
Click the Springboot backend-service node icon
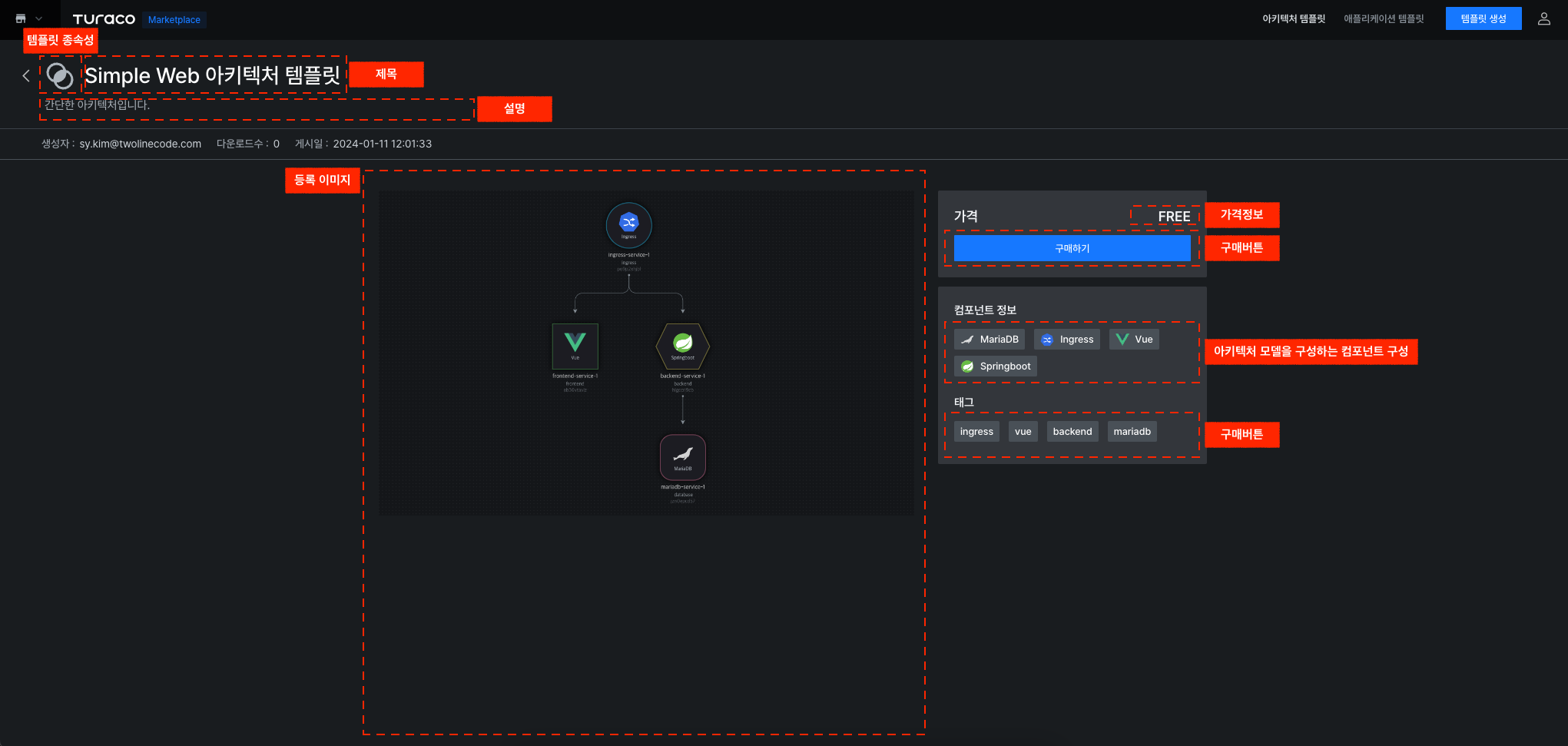click(x=683, y=346)
